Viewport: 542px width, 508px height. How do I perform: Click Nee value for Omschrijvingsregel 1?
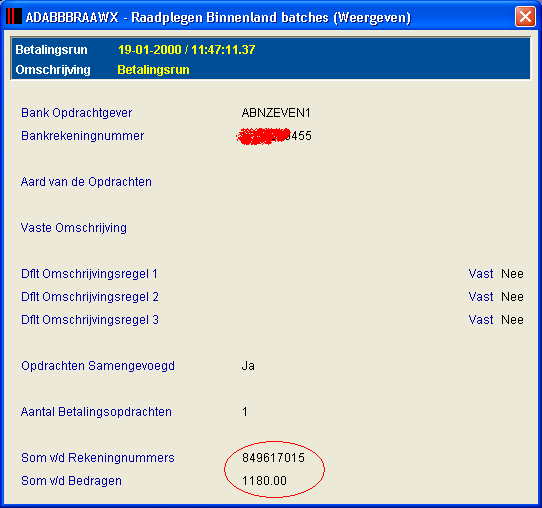512,274
